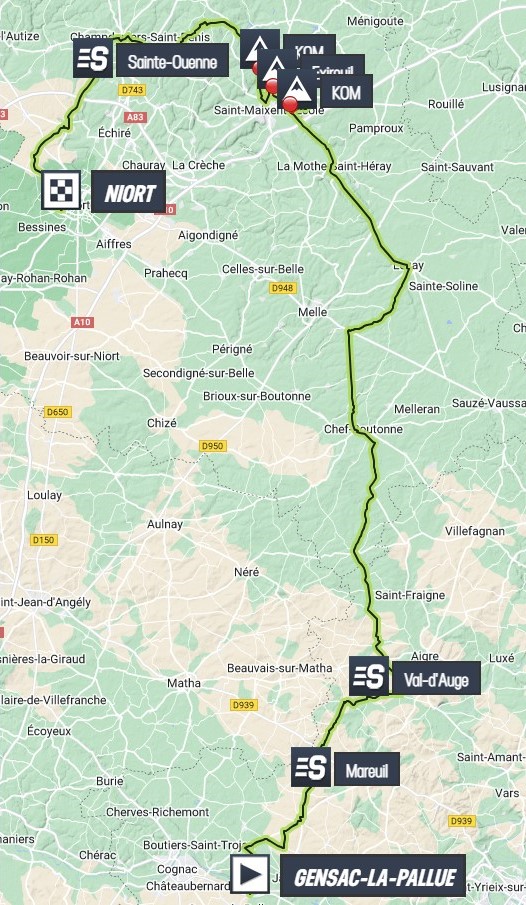
Task: Click the Melle town label on map
Action: (x=312, y=312)
